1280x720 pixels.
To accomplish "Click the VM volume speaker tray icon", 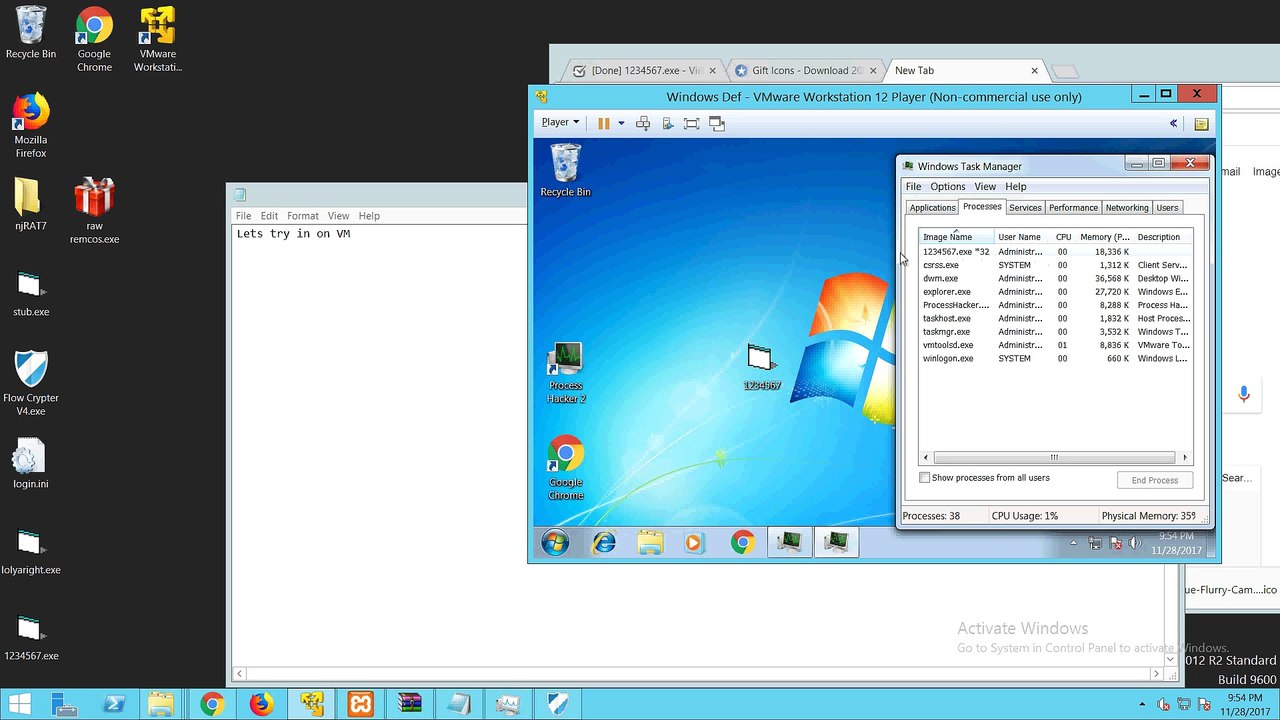I will click(1135, 543).
